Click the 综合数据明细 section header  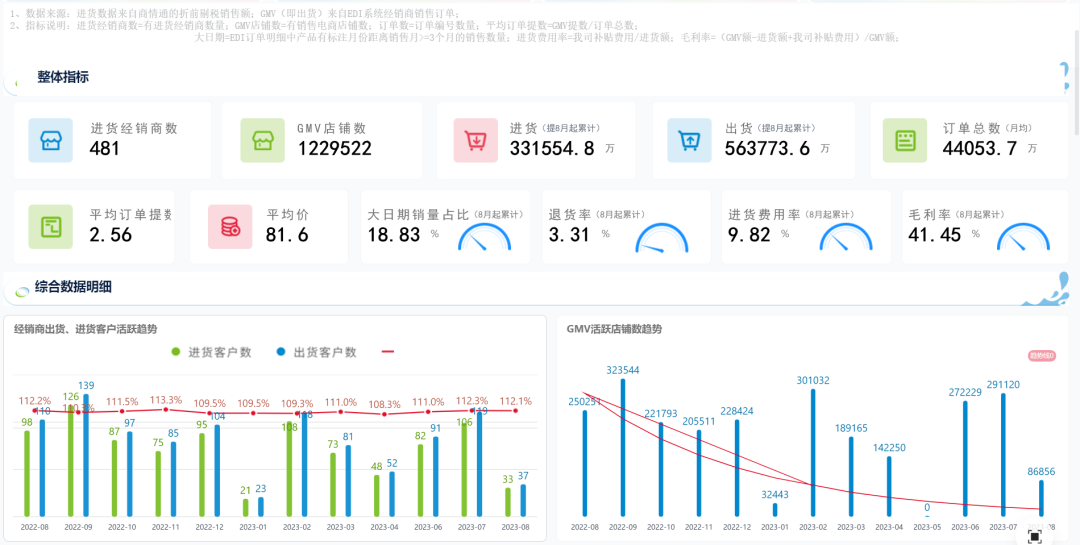tap(73, 287)
